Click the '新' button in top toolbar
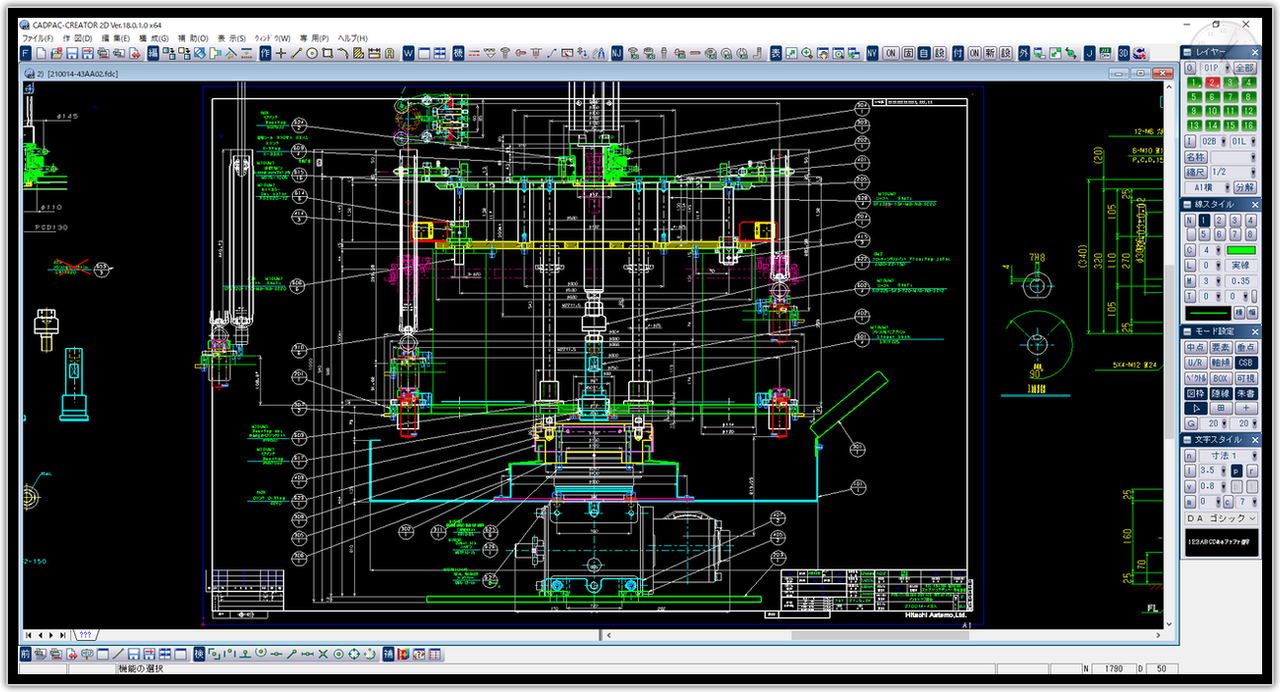 click(990, 52)
